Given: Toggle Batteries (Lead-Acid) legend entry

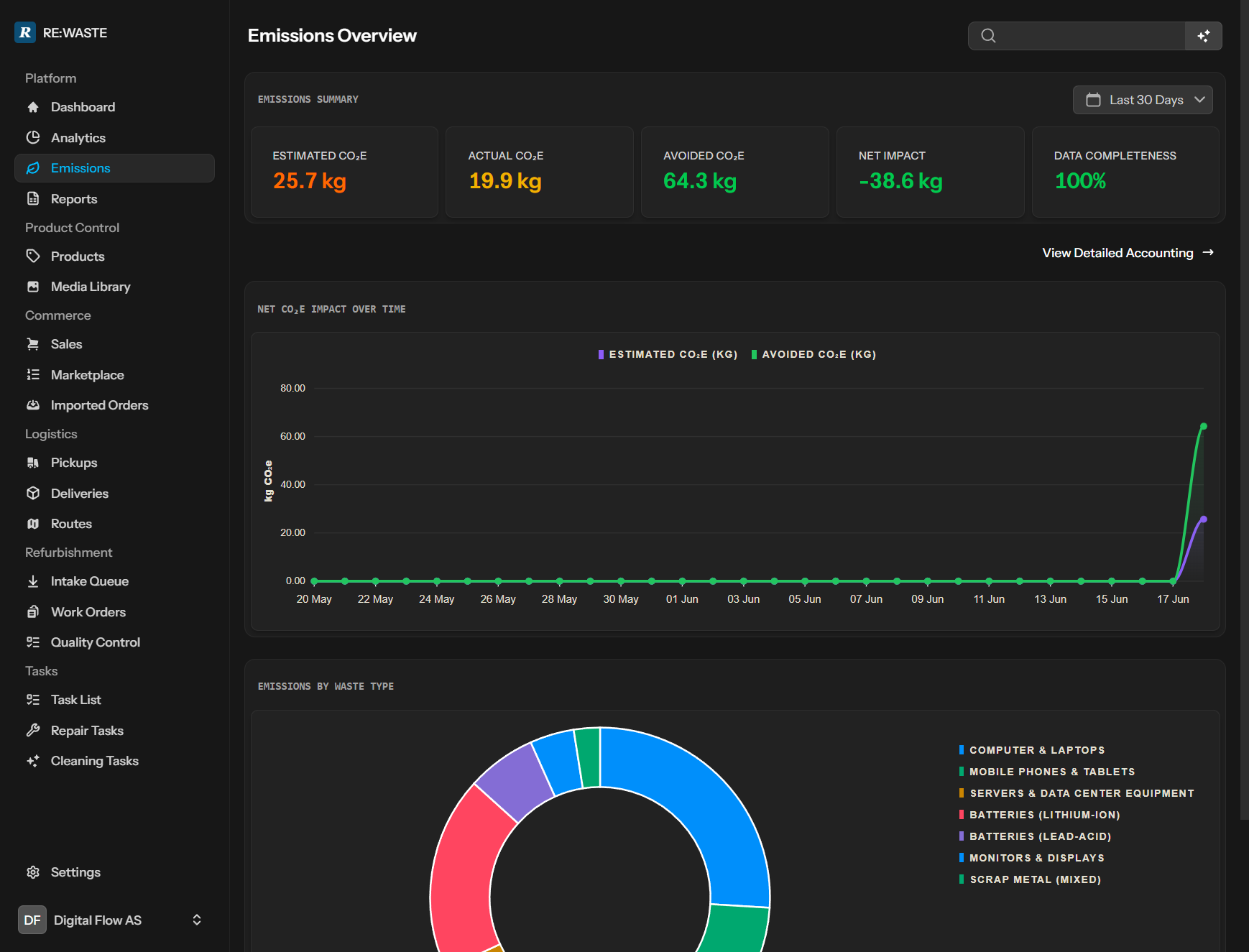Looking at the screenshot, I should (1036, 836).
